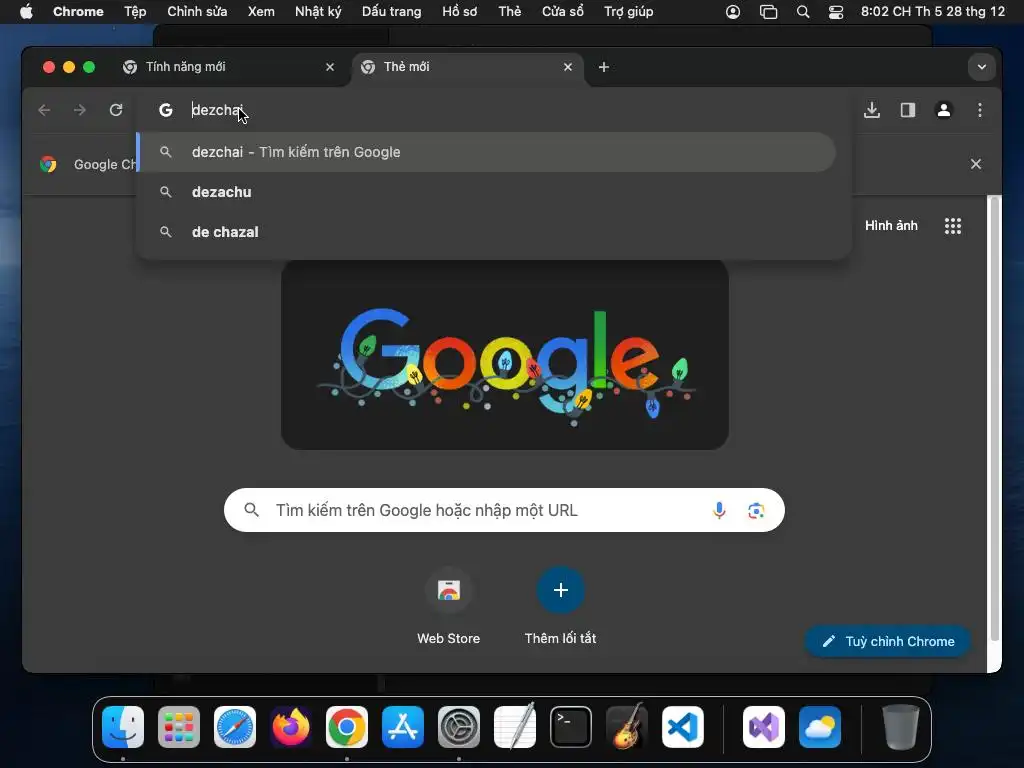1024x768 pixels.
Task: Open Finder from the Dock
Action: [123, 727]
